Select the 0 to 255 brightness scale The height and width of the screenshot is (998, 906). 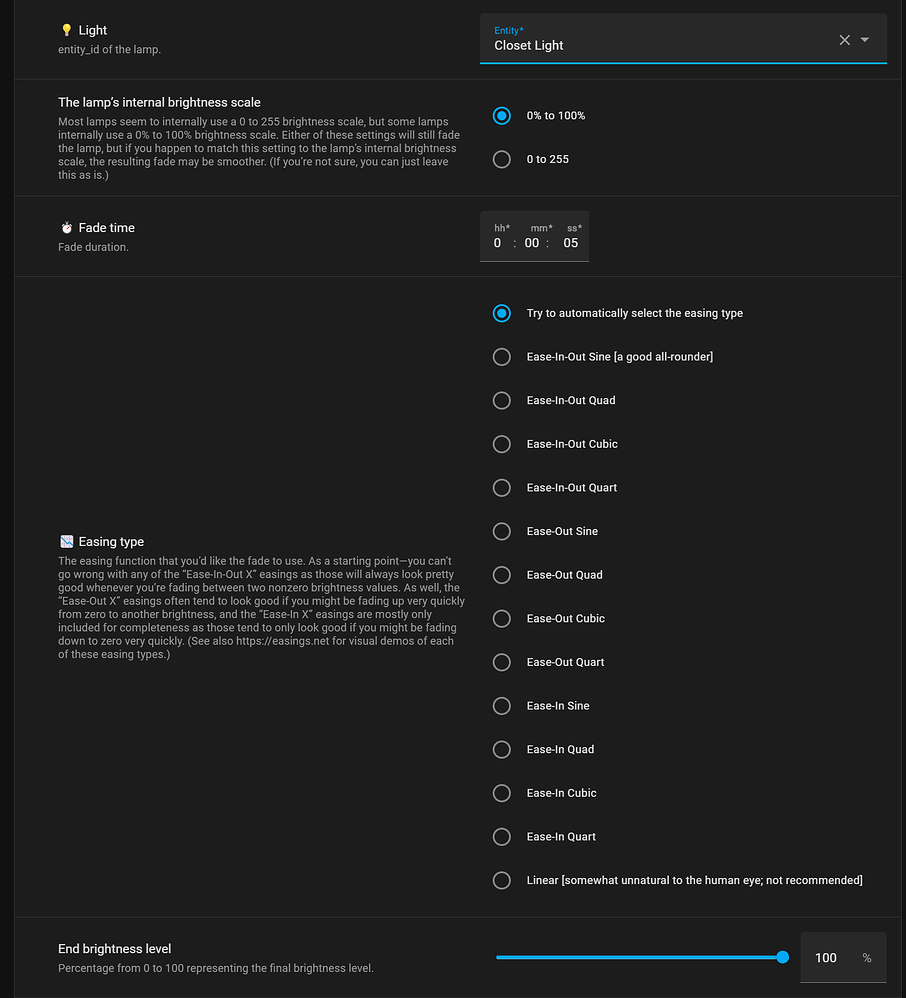[502, 160]
